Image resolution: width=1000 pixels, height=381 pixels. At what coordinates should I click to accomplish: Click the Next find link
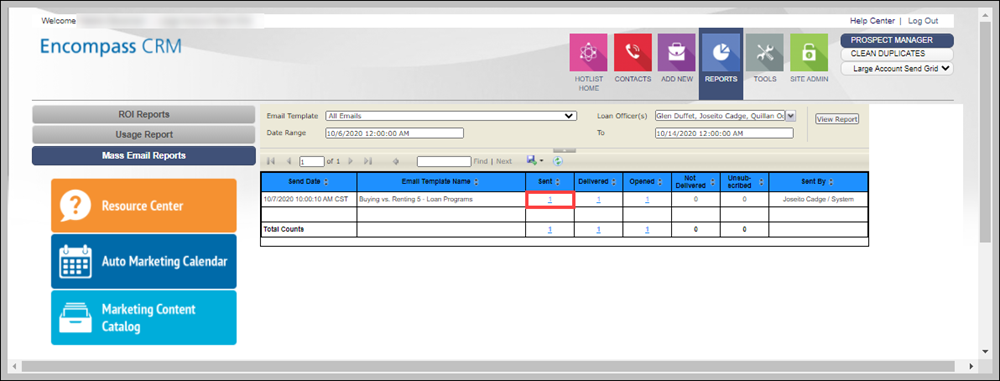coord(504,161)
